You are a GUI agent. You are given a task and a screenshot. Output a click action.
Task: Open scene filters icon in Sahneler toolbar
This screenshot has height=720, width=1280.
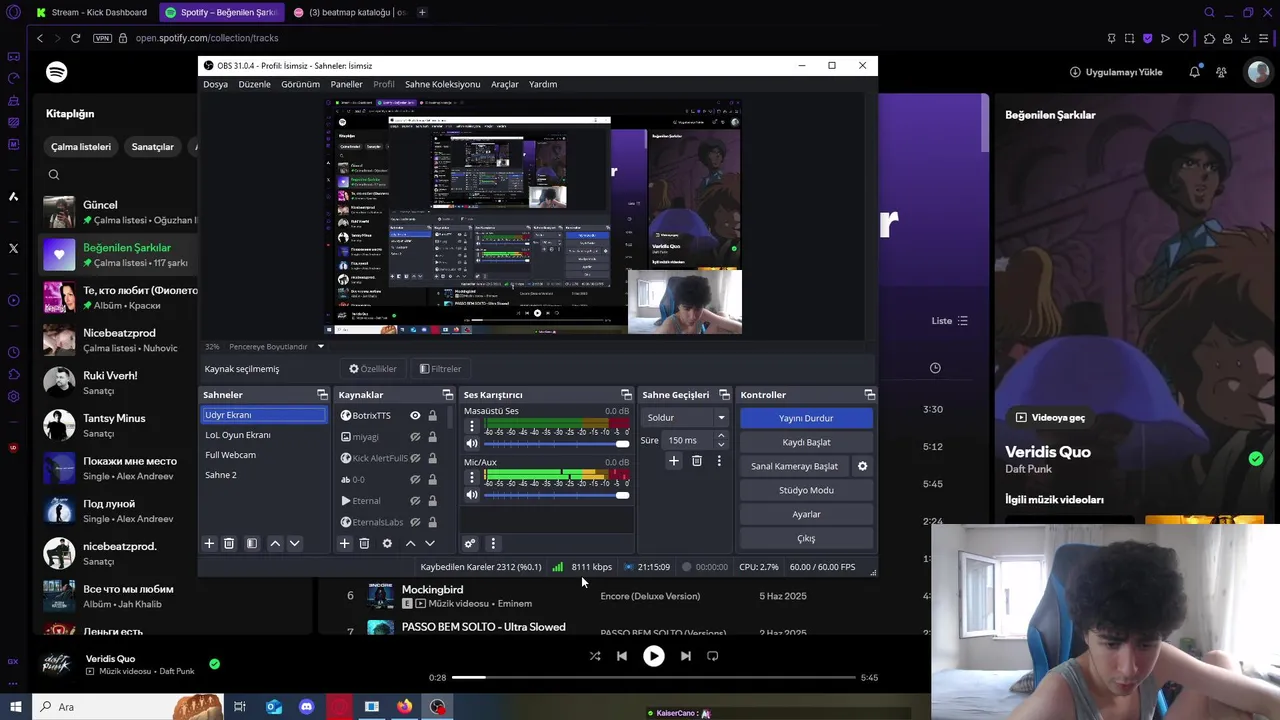(x=252, y=543)
